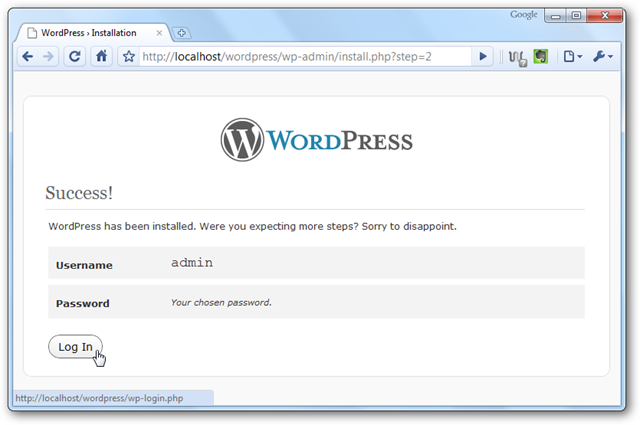Click 'Your chosen password.' text

click(221, 303)
